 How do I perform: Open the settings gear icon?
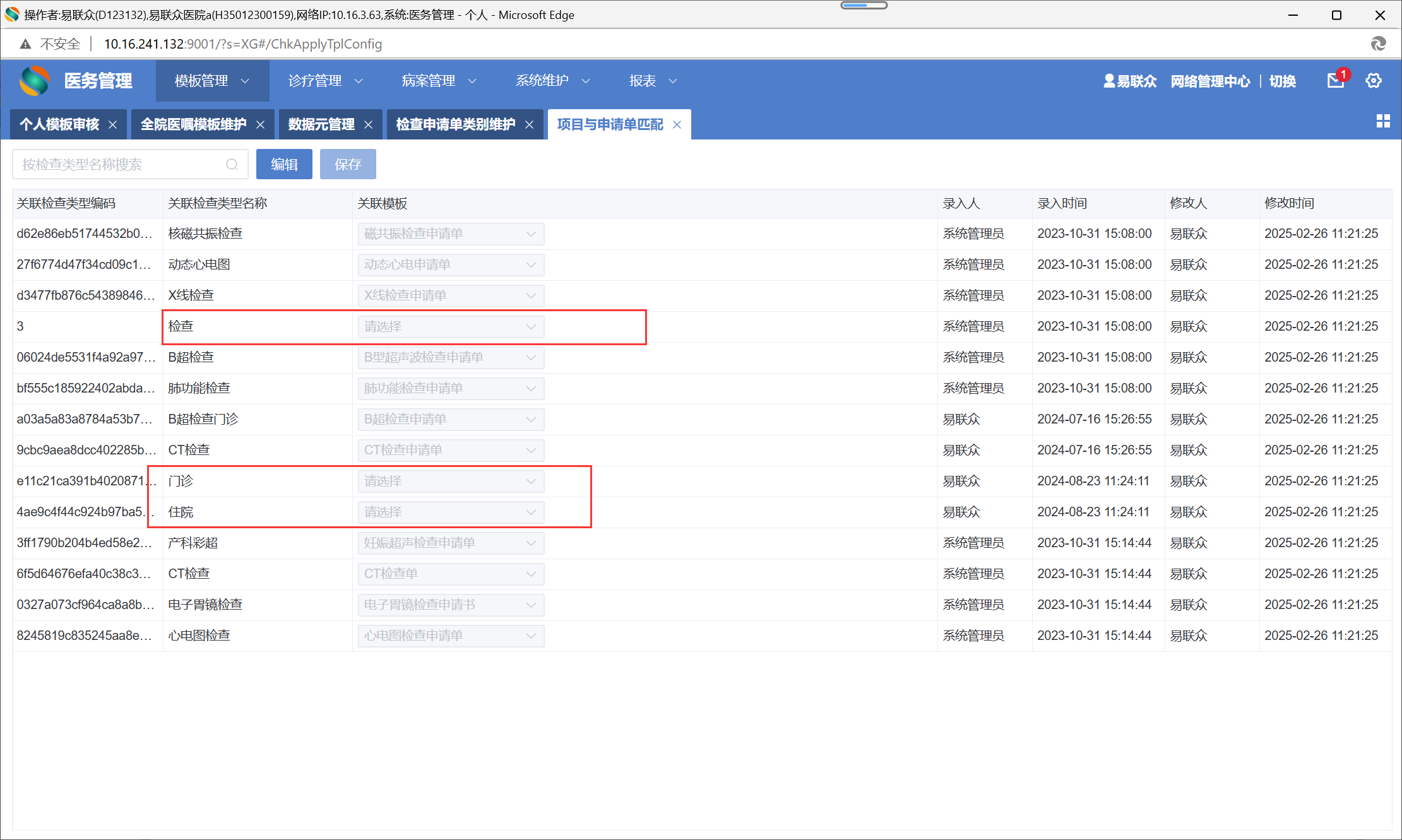(x=1374, y=81)
